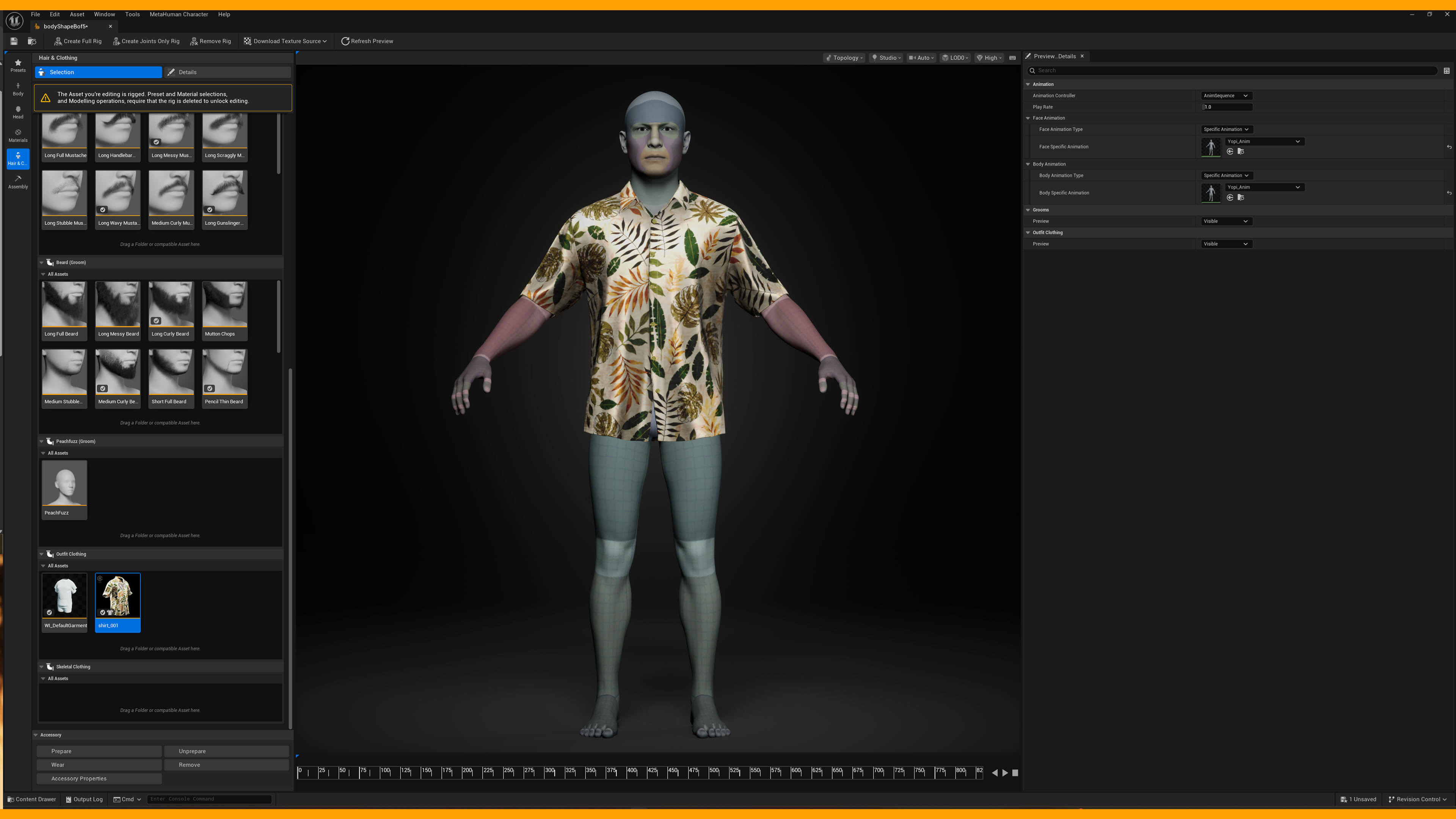Collapse the Beard (Groom) section
Viewport: 1456px width, 819px height.
coord(42,262)
